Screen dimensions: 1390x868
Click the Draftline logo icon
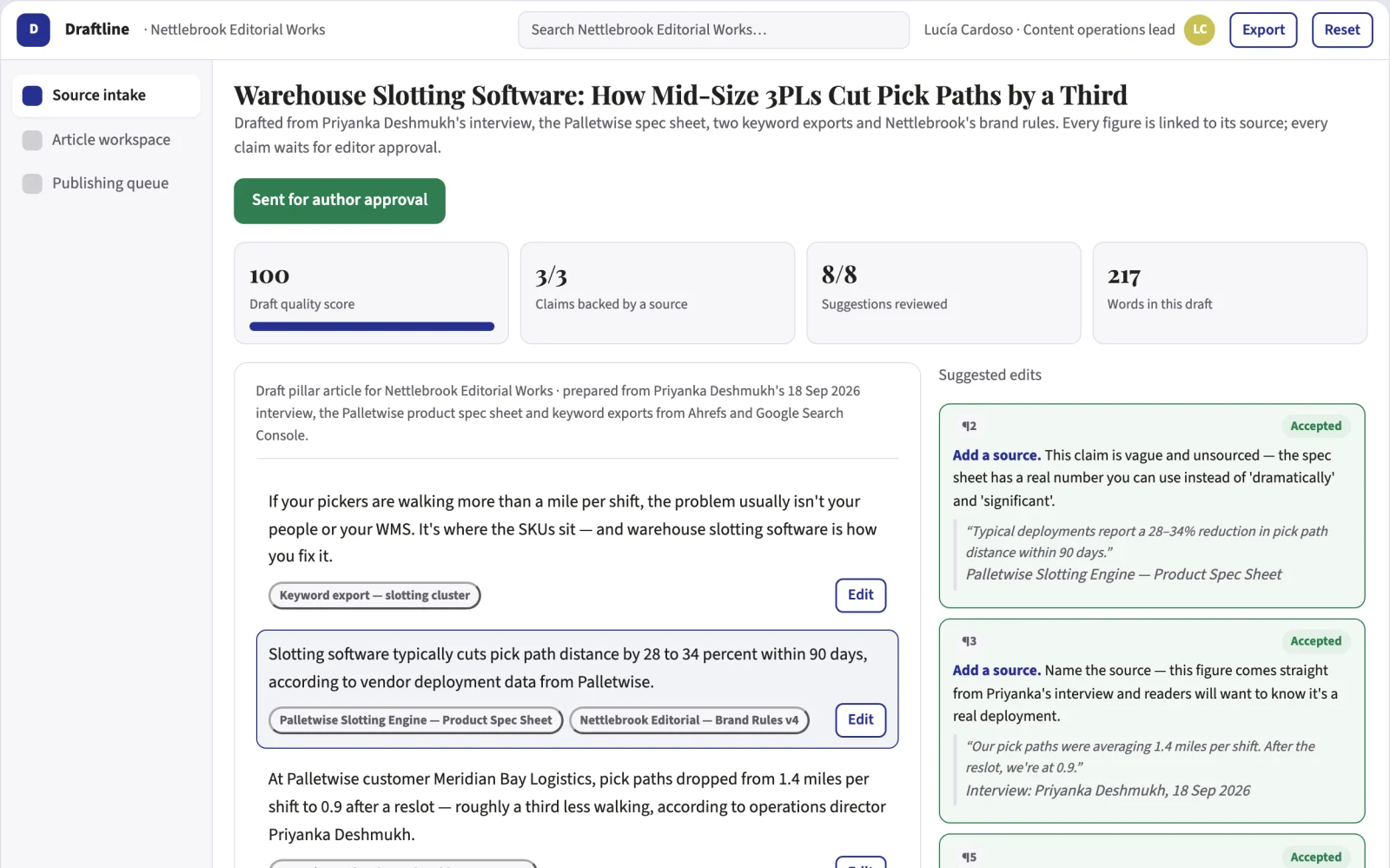(x=33, y=30)
